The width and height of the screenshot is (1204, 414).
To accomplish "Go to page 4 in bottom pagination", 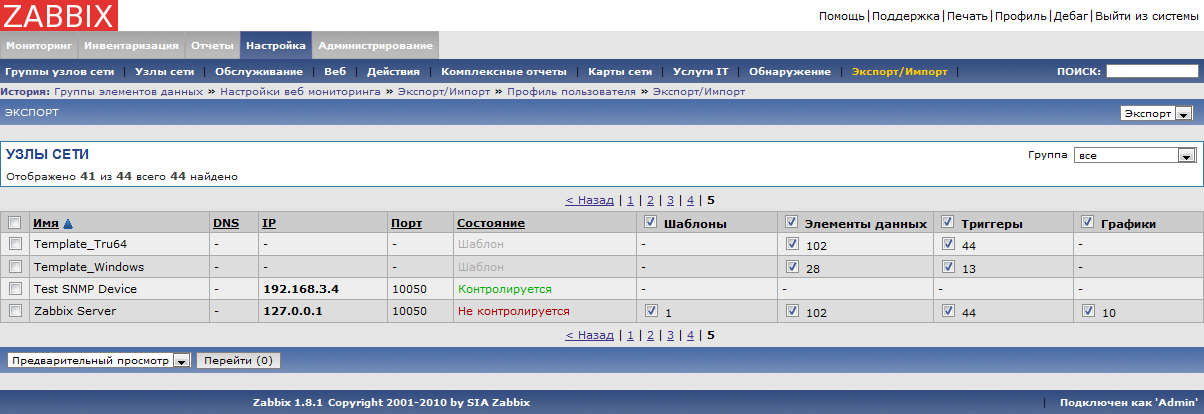I will 690,336.
